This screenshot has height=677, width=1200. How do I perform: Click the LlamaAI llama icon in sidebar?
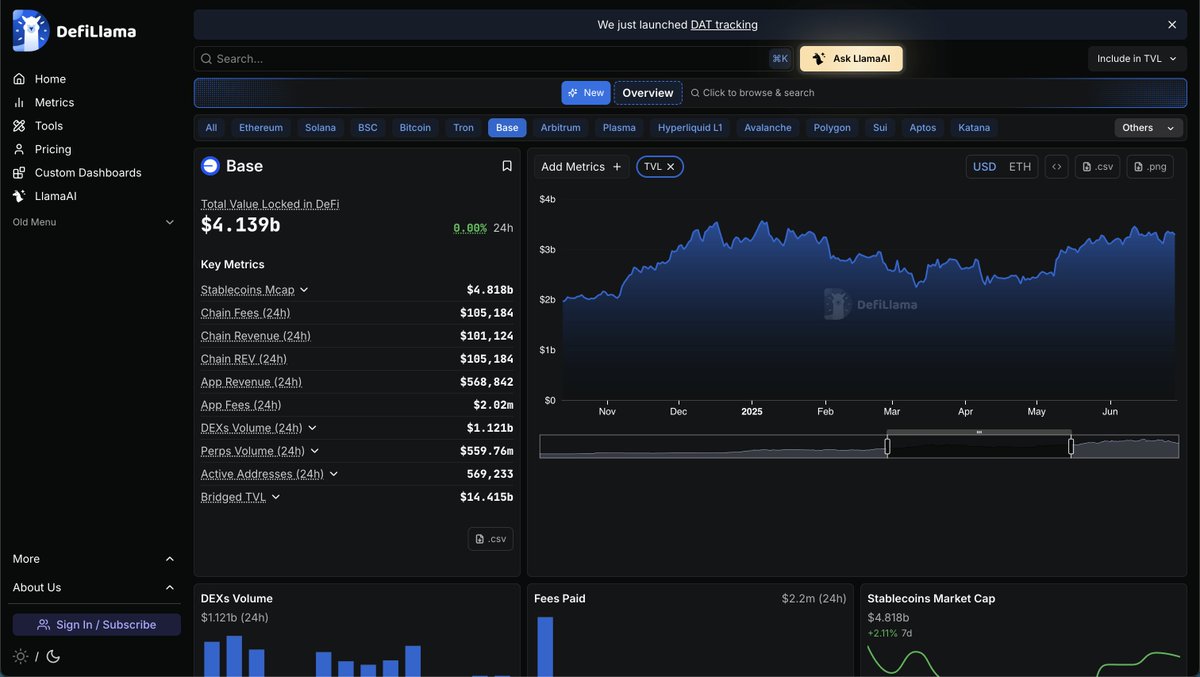(x=20, y=195)
